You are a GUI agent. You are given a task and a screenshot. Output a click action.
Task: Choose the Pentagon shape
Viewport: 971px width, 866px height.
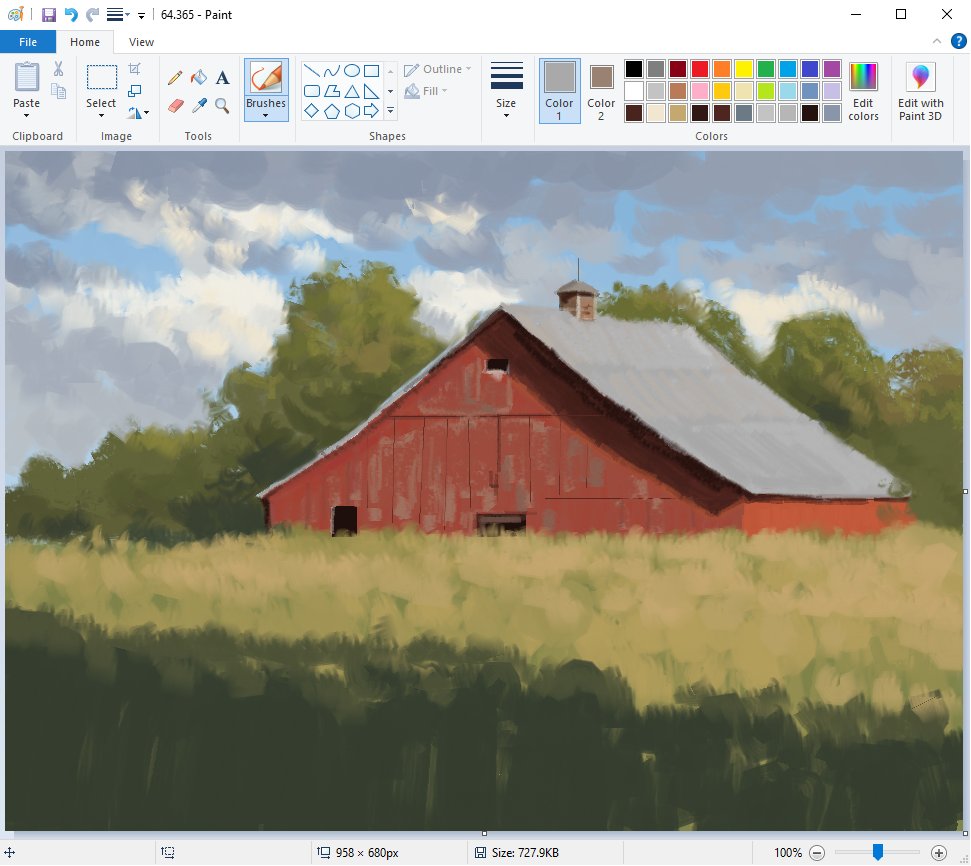pyautogui.click(x=332, y=111)
